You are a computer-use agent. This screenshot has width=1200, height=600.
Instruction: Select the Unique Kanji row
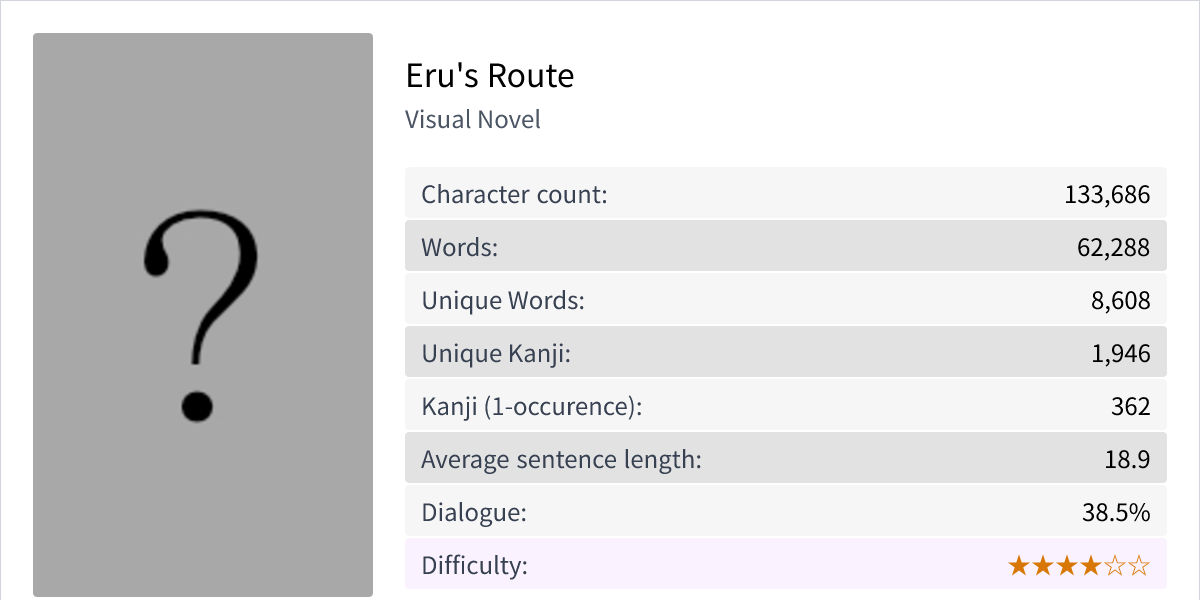(x=785, y=353)
